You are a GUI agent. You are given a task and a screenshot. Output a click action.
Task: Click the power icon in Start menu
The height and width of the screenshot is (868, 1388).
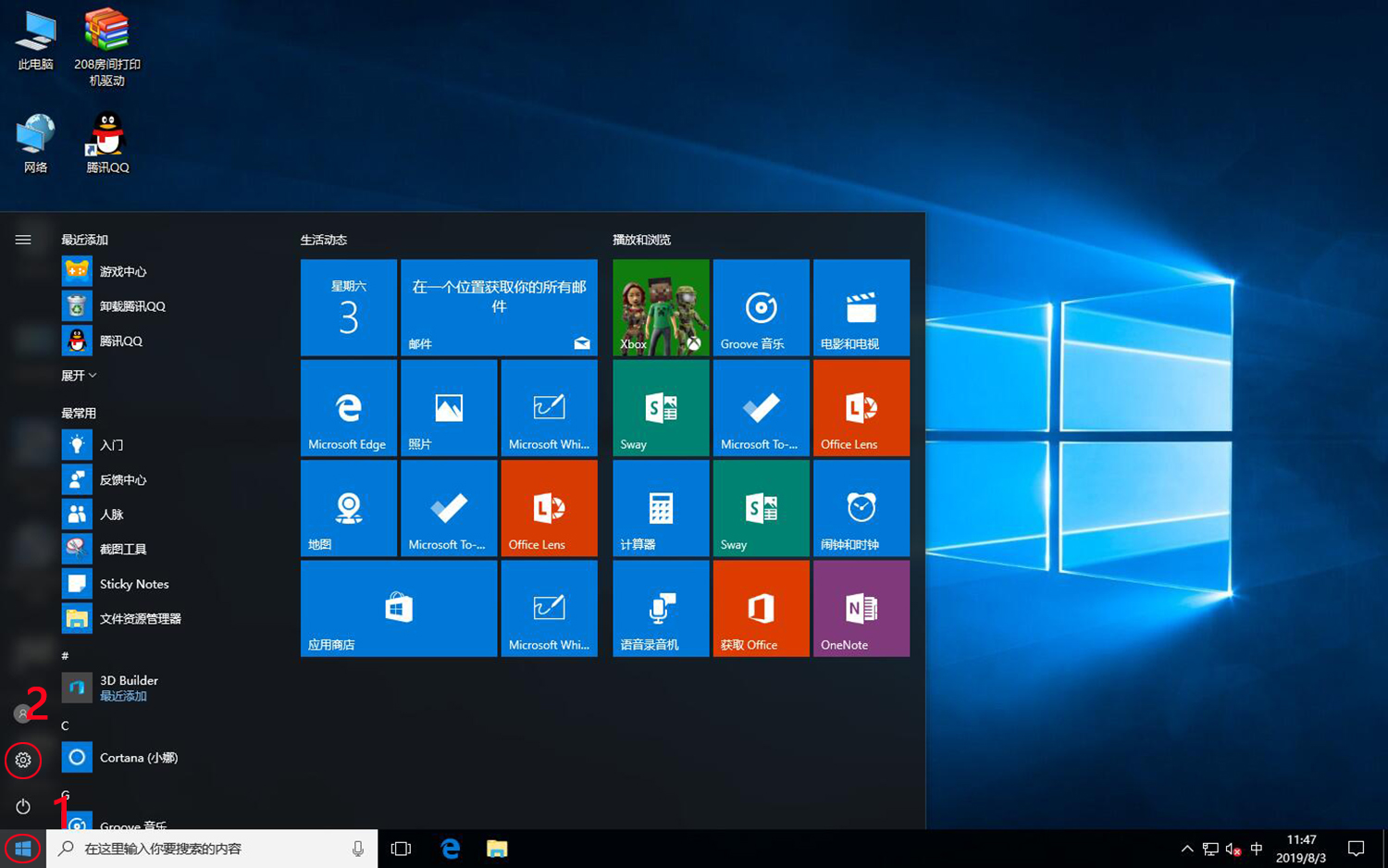click(x=23, y=807)
